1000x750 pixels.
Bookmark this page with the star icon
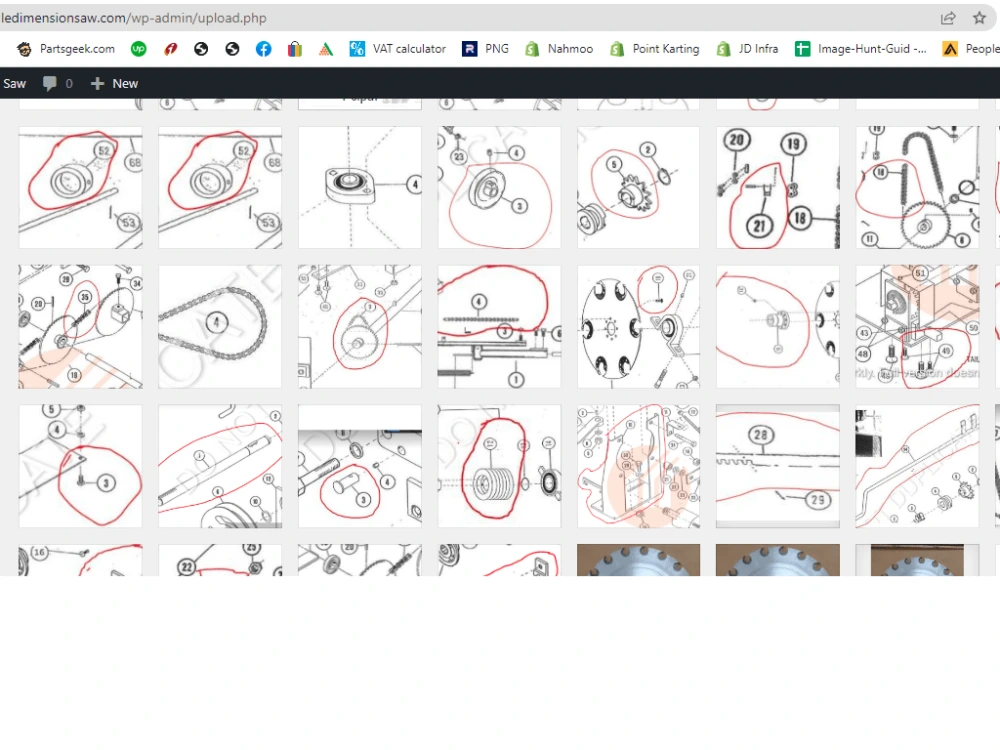click(980, 18)
